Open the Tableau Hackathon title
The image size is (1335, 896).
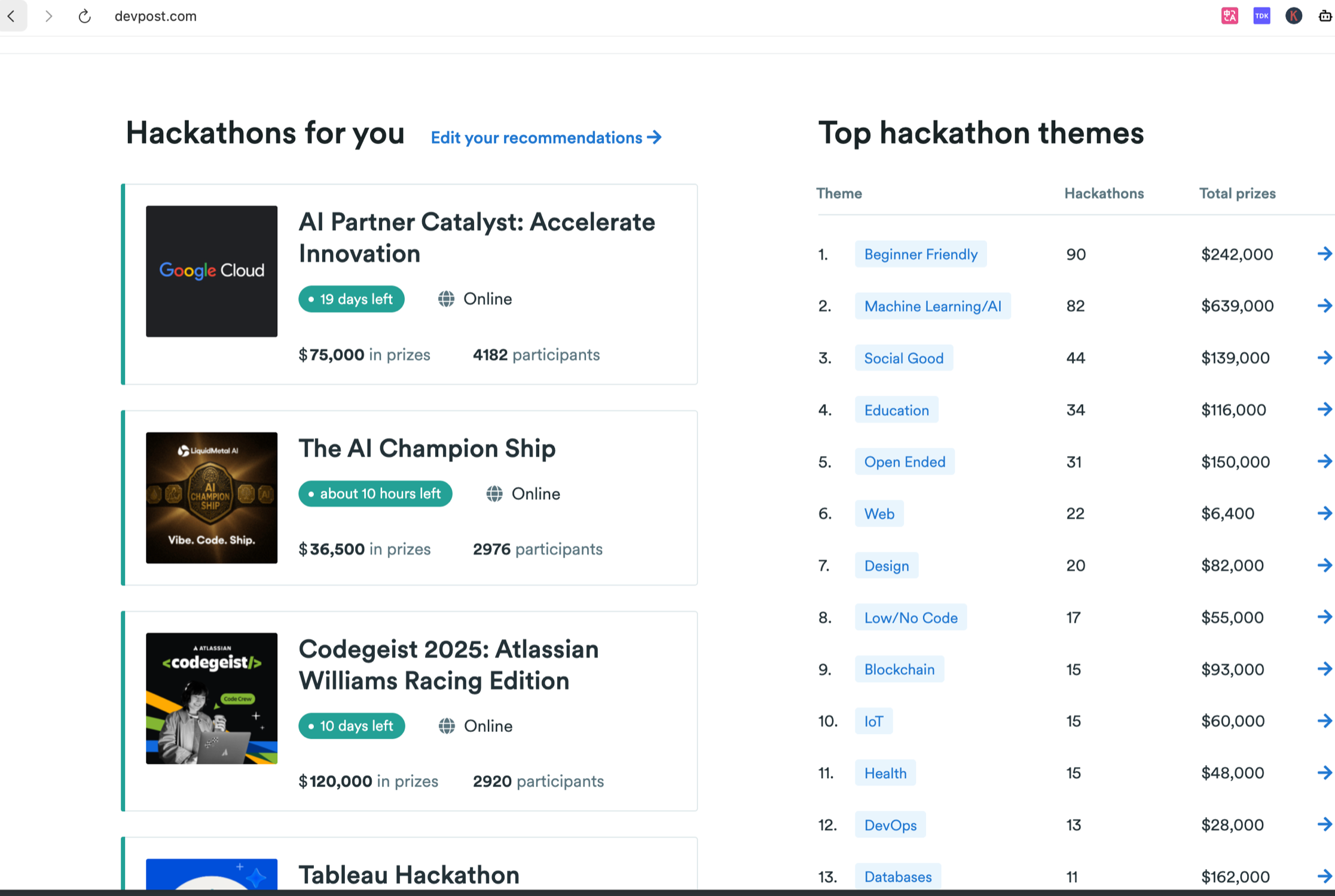pyautogui.click(x=409, y=875)
